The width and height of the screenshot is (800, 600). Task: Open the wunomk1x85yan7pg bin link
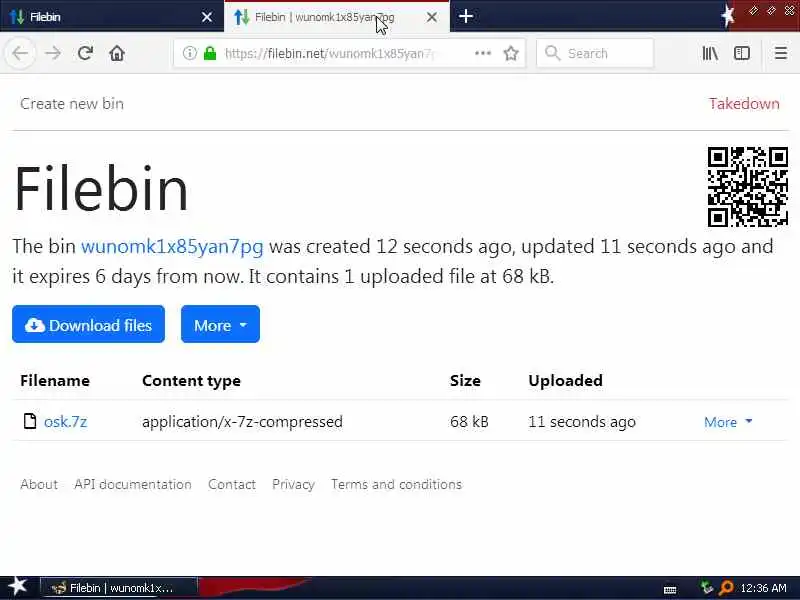[172, 246]
